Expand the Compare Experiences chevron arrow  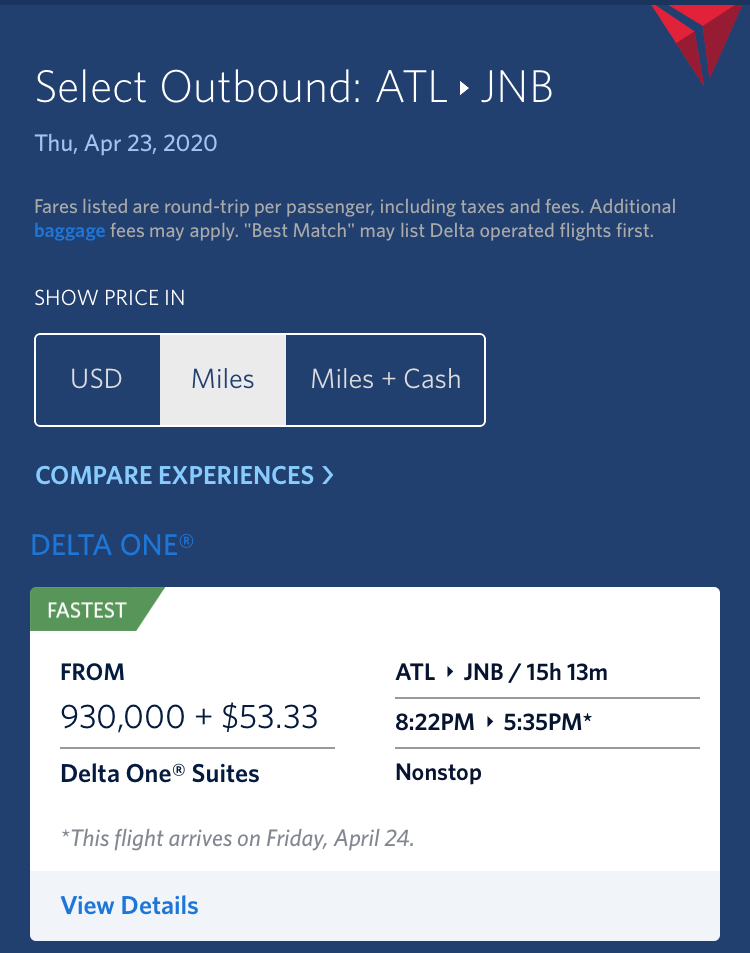coord(328,475)
